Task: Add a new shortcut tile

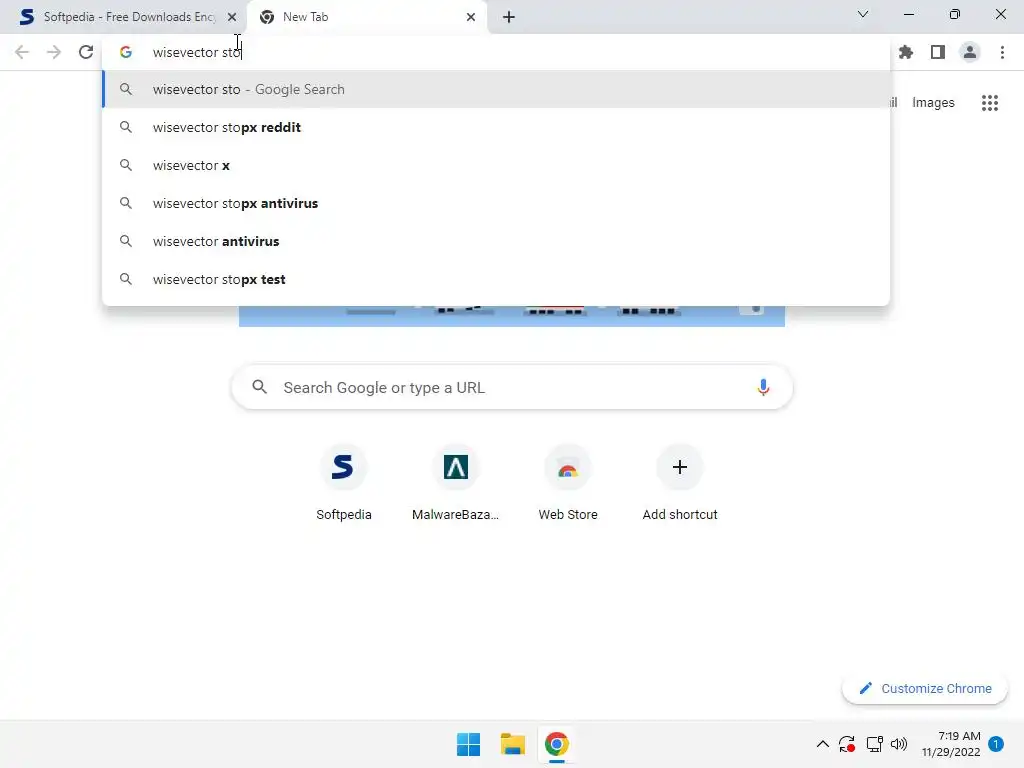Action: (x=680, y=483)
